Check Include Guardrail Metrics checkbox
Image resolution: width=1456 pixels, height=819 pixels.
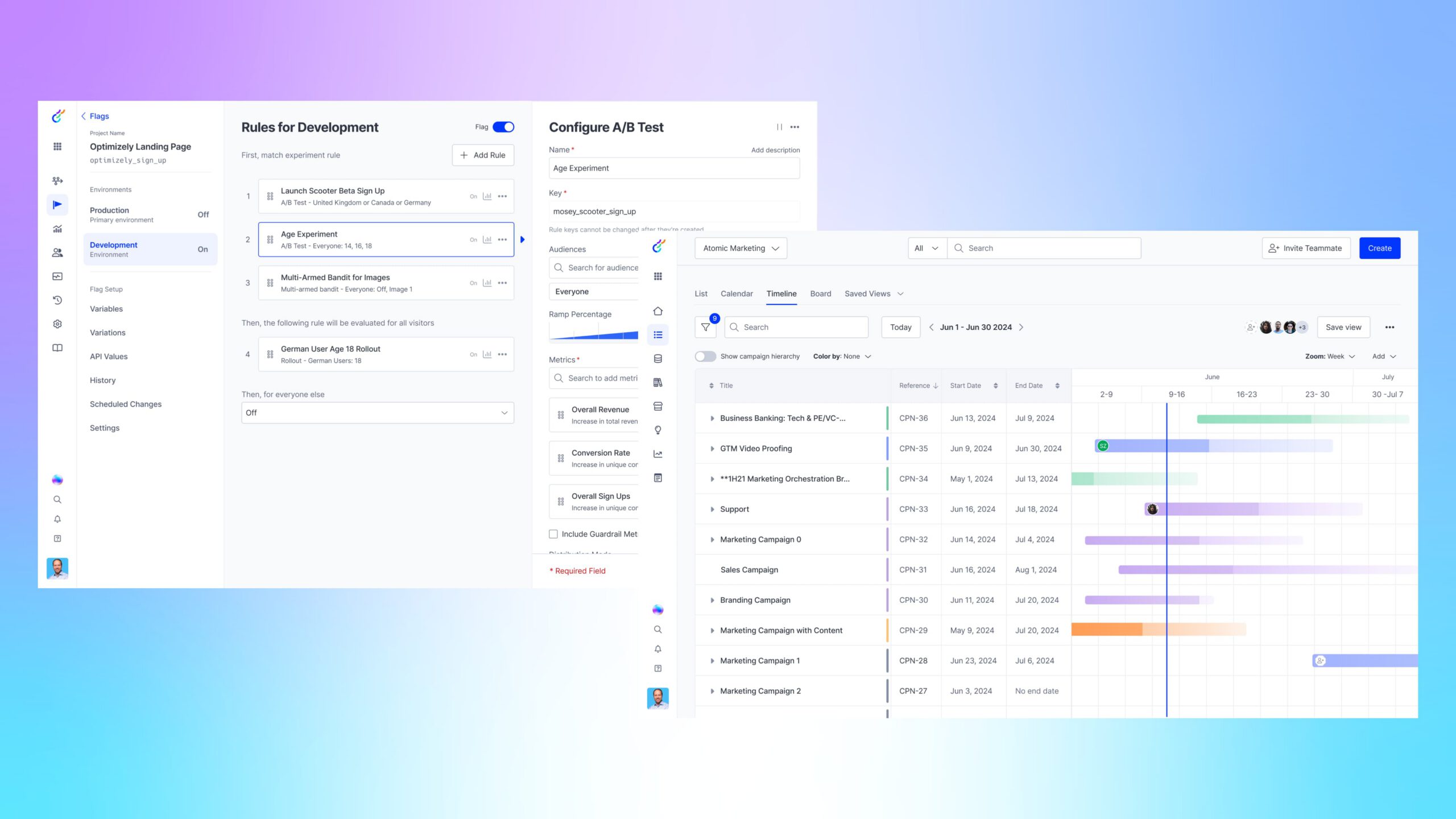(x=553, y=534)
